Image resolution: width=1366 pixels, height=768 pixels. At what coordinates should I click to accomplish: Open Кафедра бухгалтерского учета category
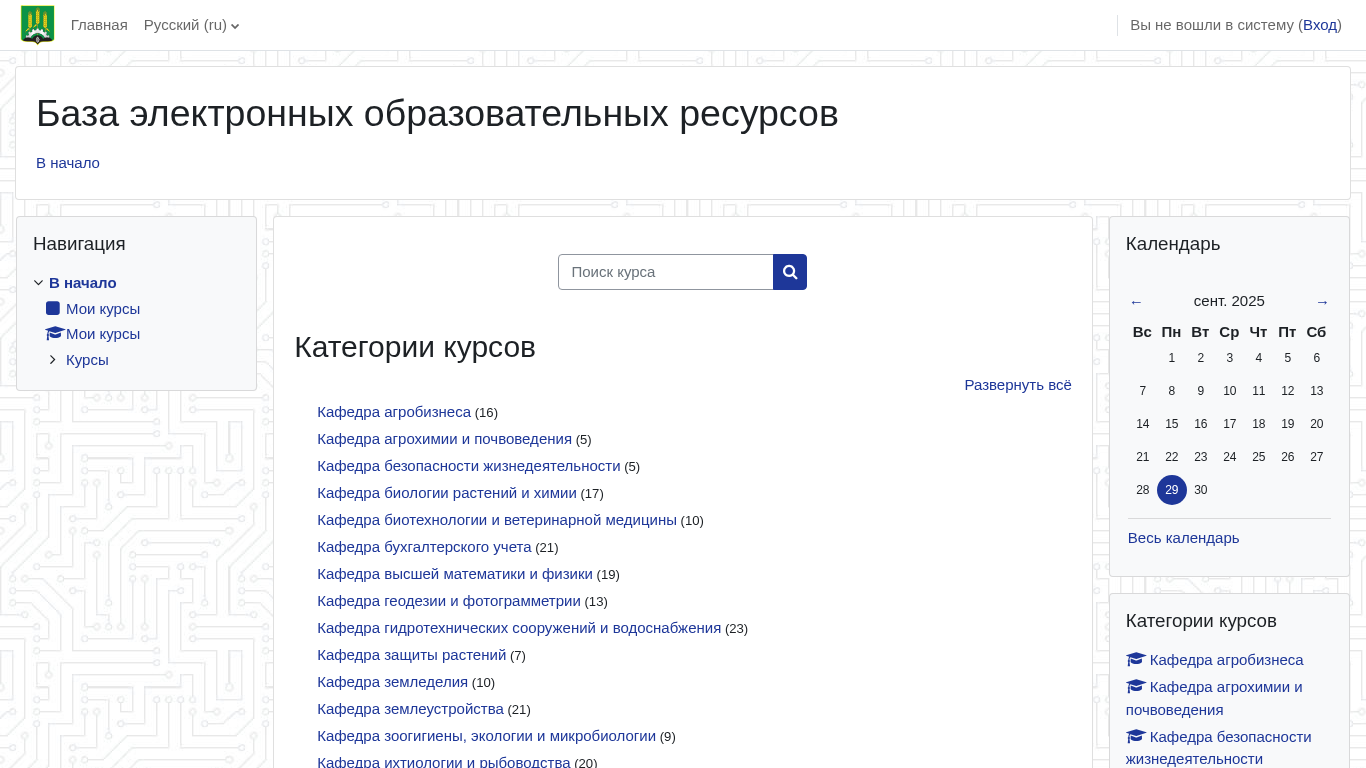tap(424, 547)
